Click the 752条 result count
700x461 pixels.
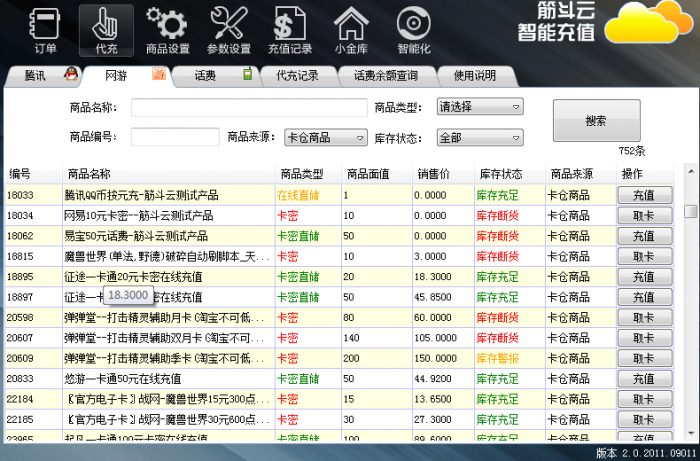632,151
